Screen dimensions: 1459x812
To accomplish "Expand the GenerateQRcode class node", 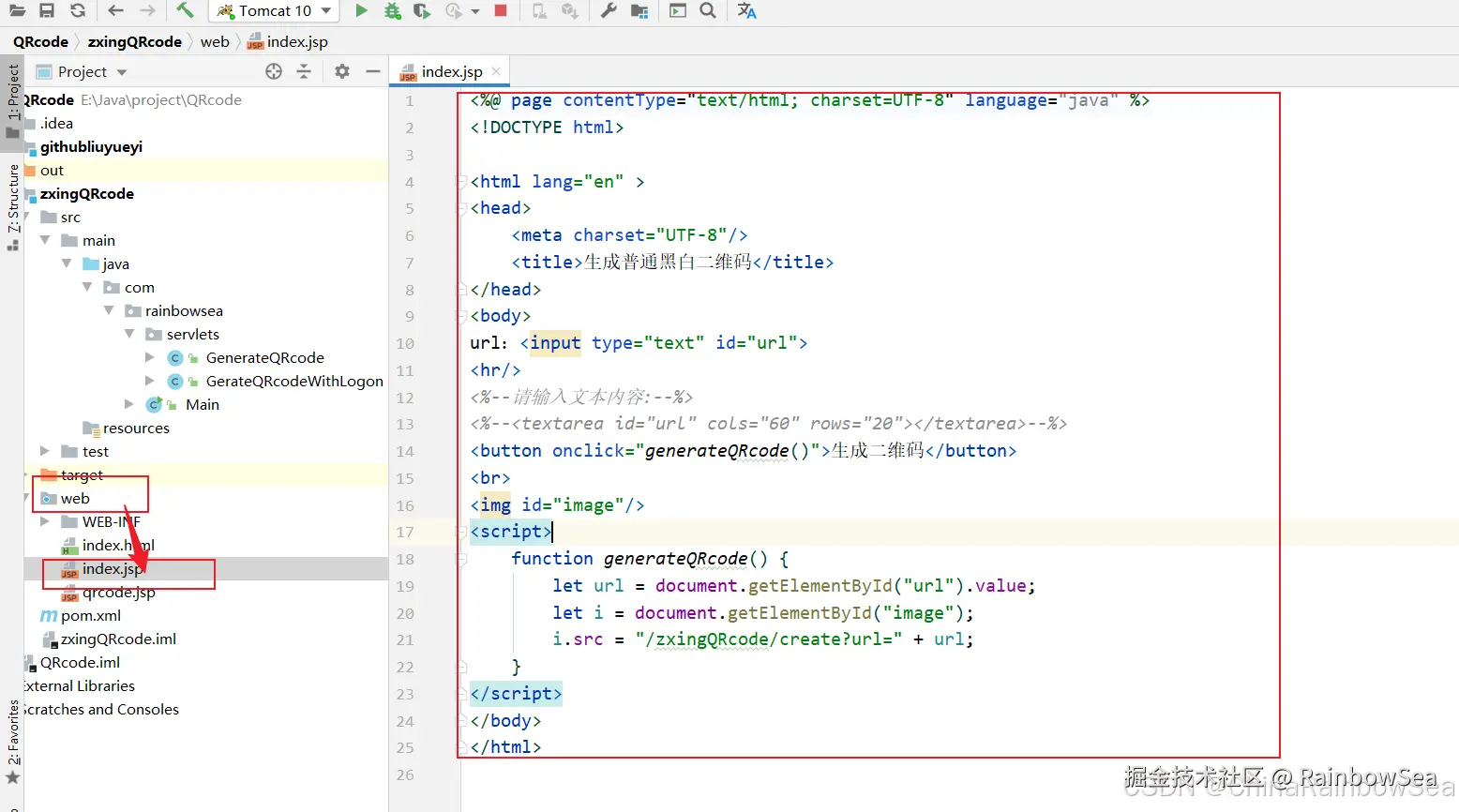I will point(150,357).
